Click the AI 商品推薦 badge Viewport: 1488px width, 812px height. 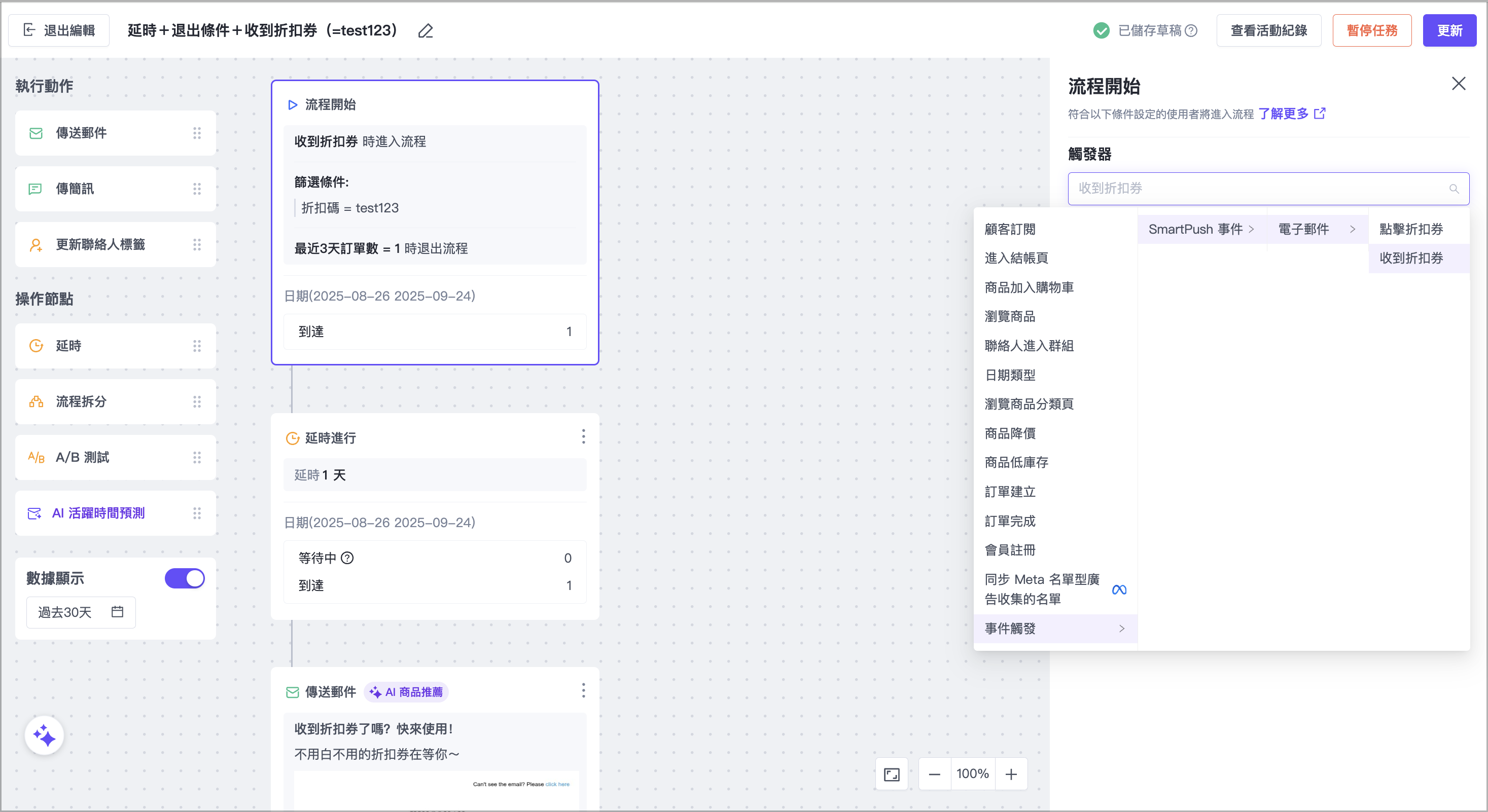406,692
